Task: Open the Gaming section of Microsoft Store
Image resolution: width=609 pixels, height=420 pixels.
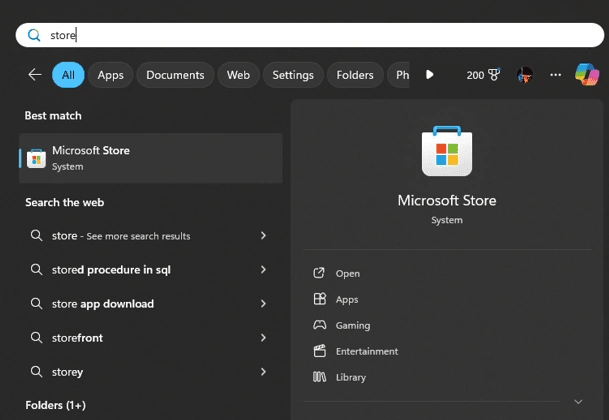Action: pos(353,325)
